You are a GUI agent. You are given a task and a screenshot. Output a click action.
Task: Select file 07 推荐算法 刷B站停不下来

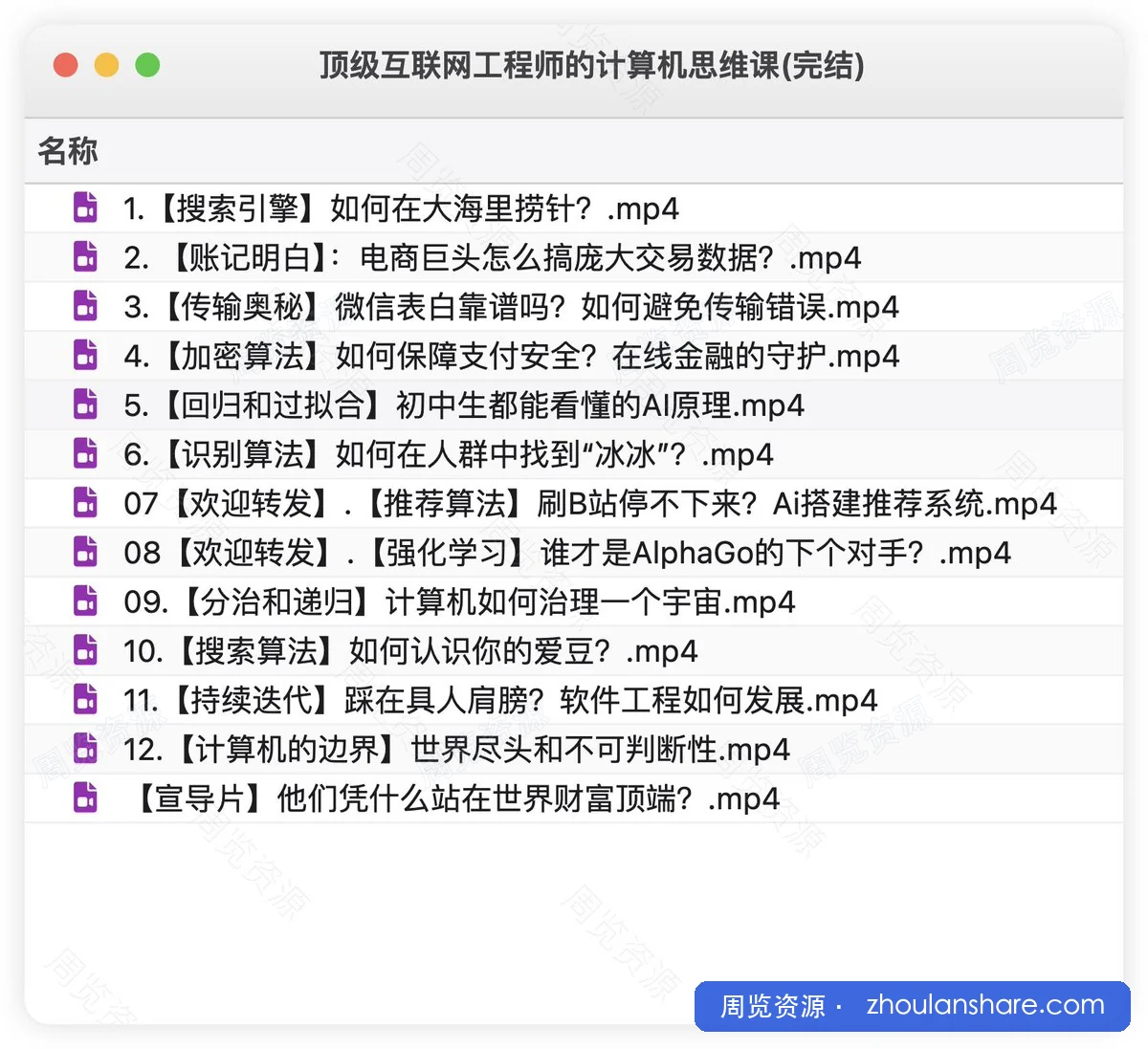click(x=574, y=502)
